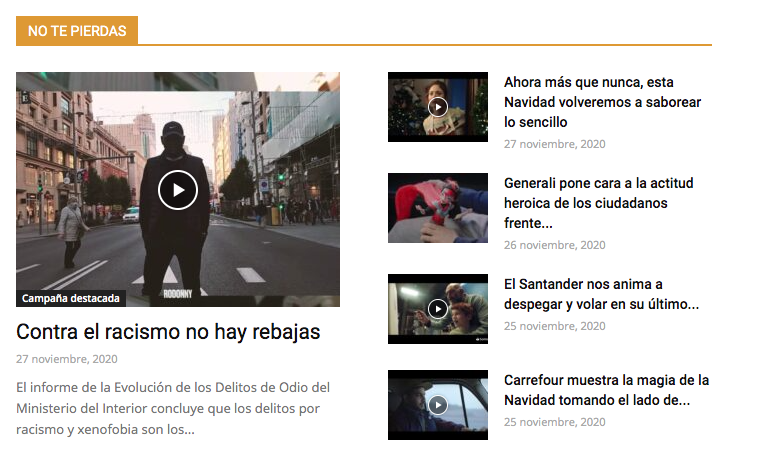
Task: Open headline Contra el racismo no hay rebajas
Action: 168,332
